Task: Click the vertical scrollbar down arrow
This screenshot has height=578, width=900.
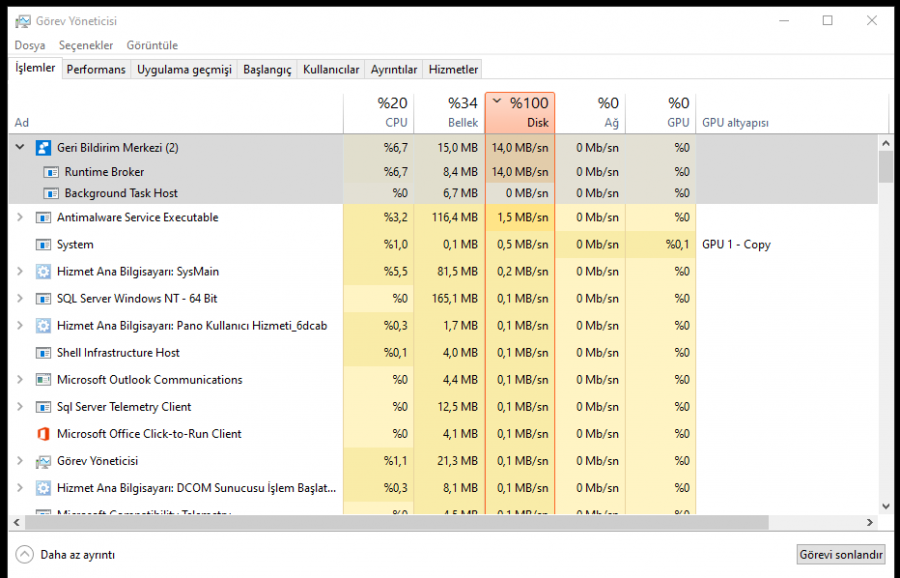Action: (x=886, y=507)
